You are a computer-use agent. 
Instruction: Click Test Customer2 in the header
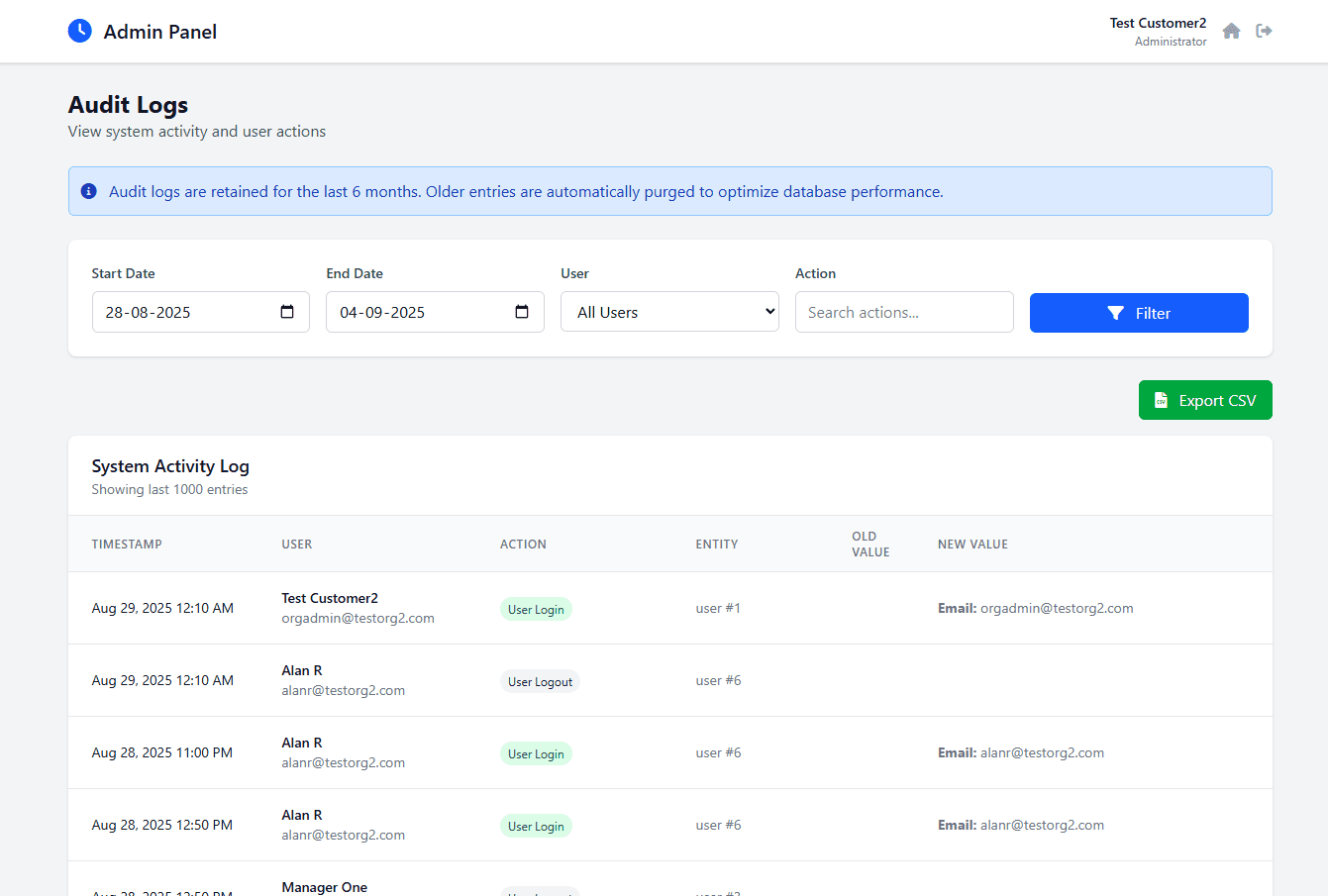(1158, 22)
